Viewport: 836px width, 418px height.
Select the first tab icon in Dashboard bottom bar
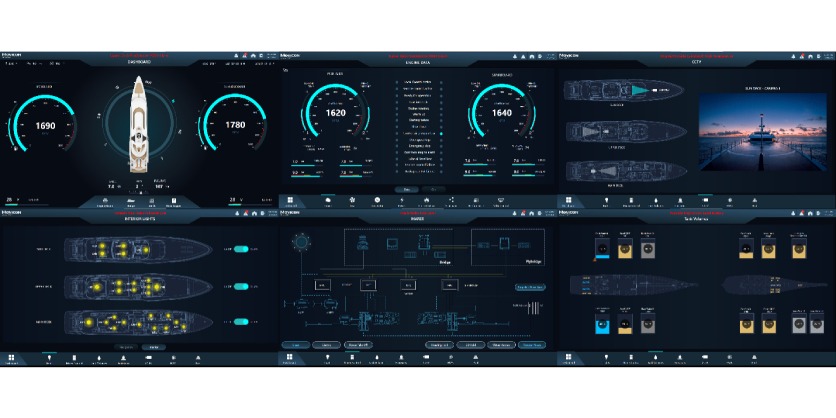point(104,202)
